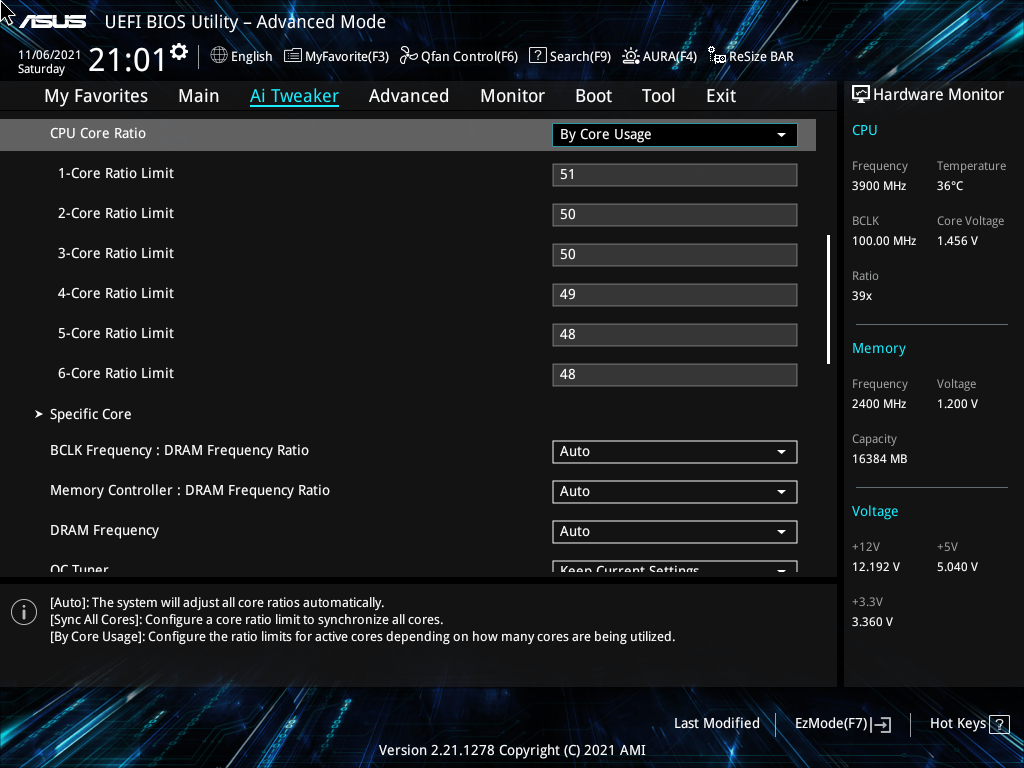
Task: Click CPU temperature value 36°C
Action: click(x=950, y=186)
